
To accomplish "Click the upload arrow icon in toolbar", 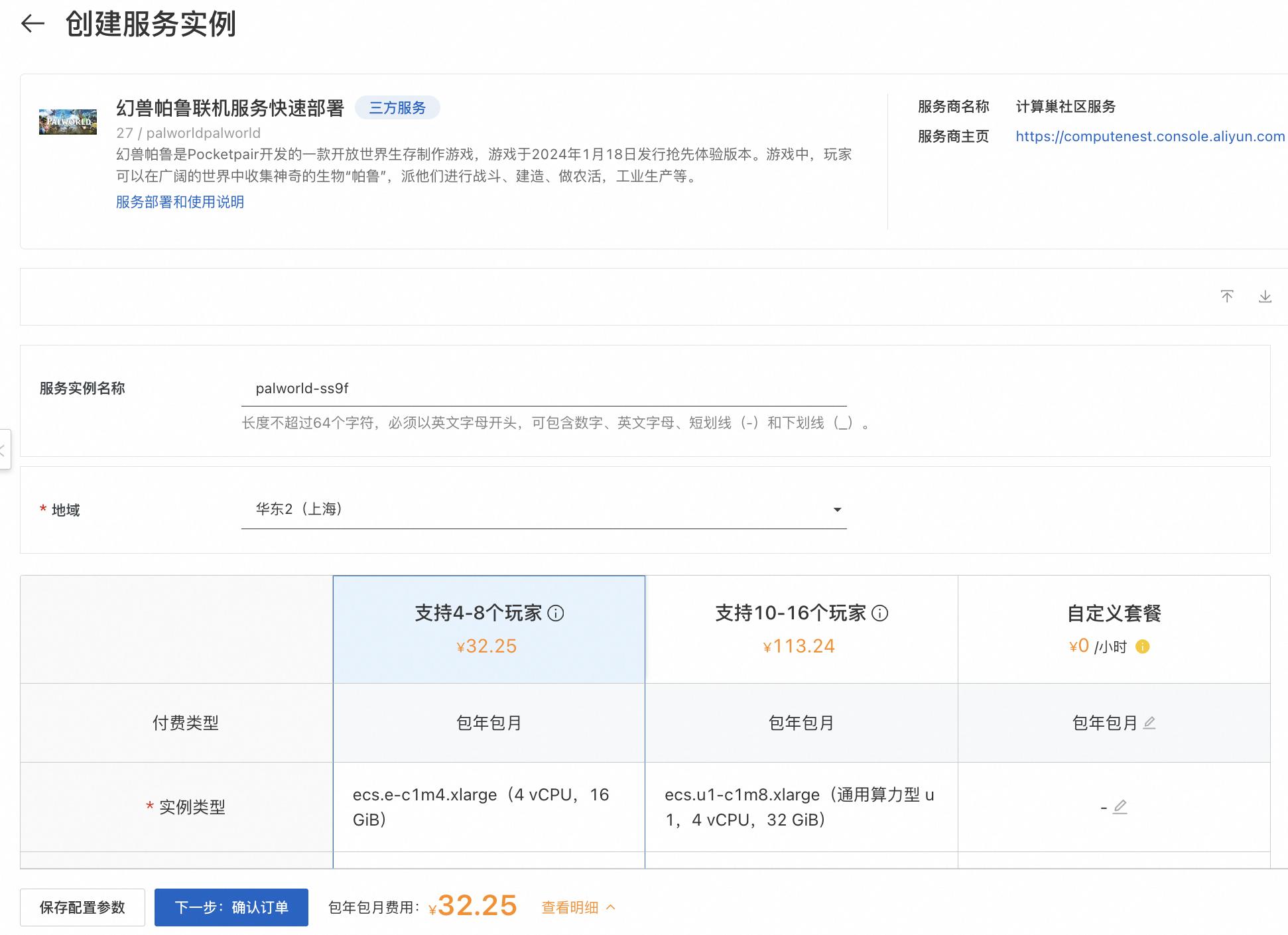I will pyautogui.click(x=1227, y=296).
